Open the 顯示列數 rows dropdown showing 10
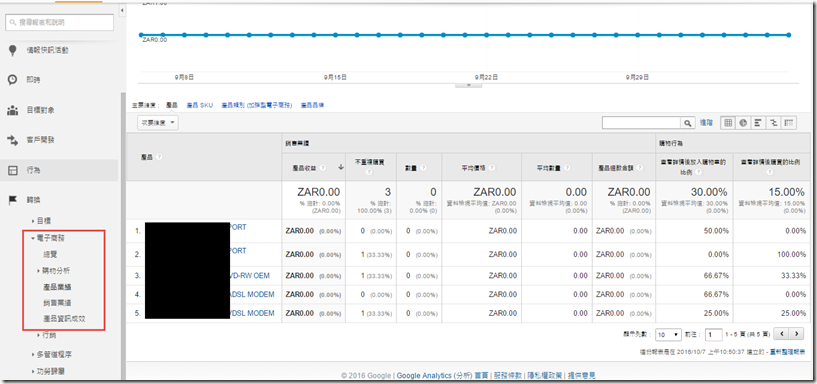The height and width of the screenshot is (384, 817). 669,334
